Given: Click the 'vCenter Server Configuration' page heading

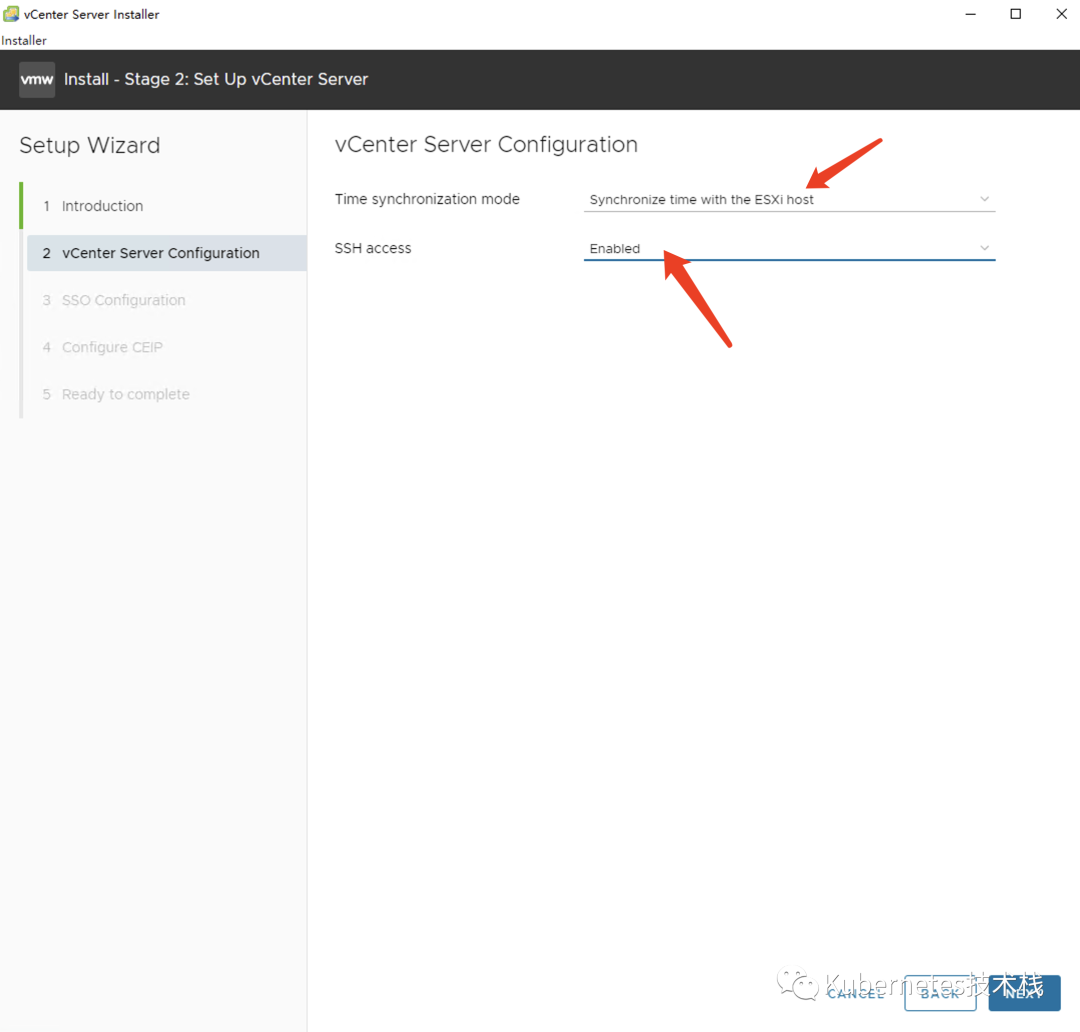Looking at the screenshot, I should coord(486,145).
